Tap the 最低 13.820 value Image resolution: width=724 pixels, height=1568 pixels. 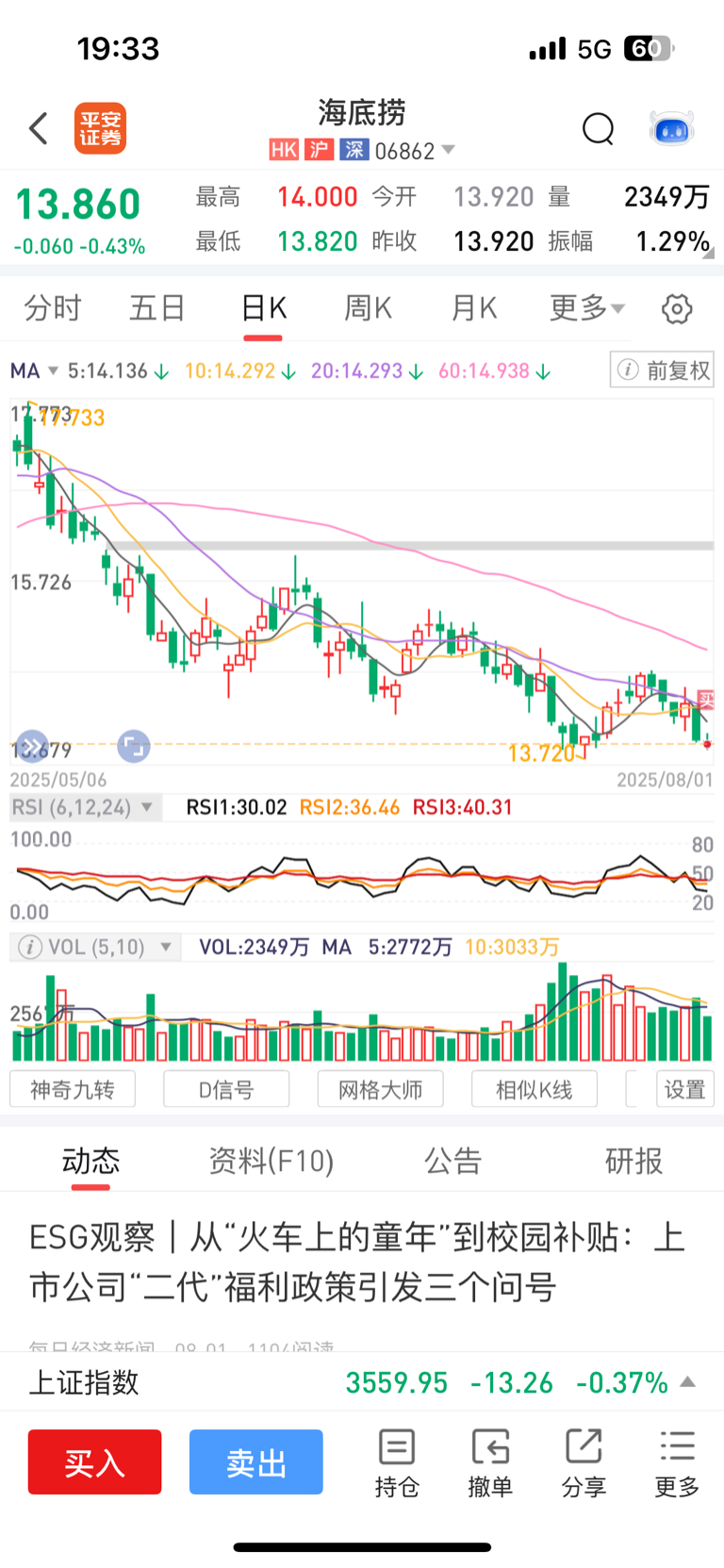pyautogui.click(x=317, y=241)
